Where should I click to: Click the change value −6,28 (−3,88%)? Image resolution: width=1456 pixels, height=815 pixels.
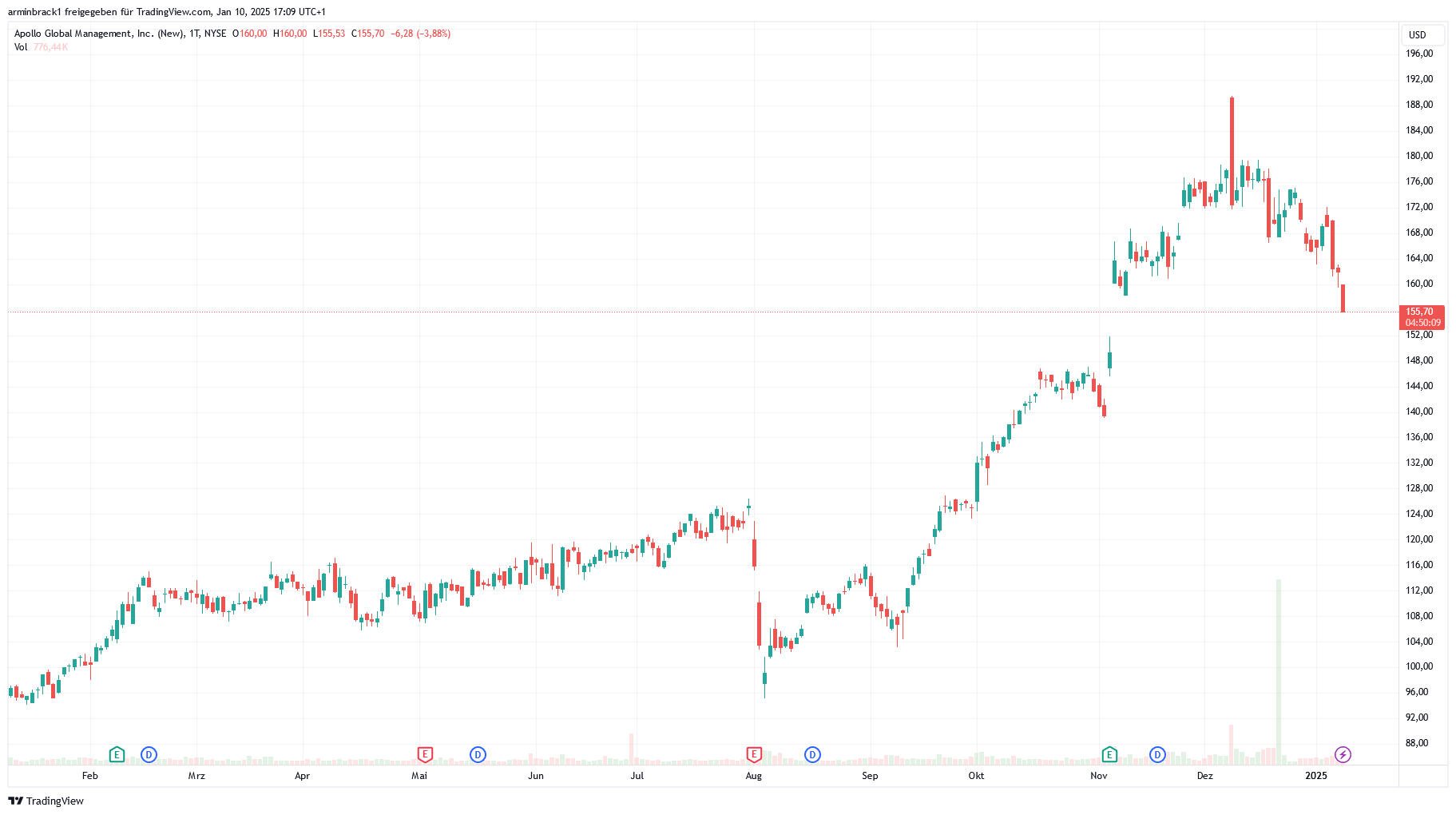[x=420, y=34]
